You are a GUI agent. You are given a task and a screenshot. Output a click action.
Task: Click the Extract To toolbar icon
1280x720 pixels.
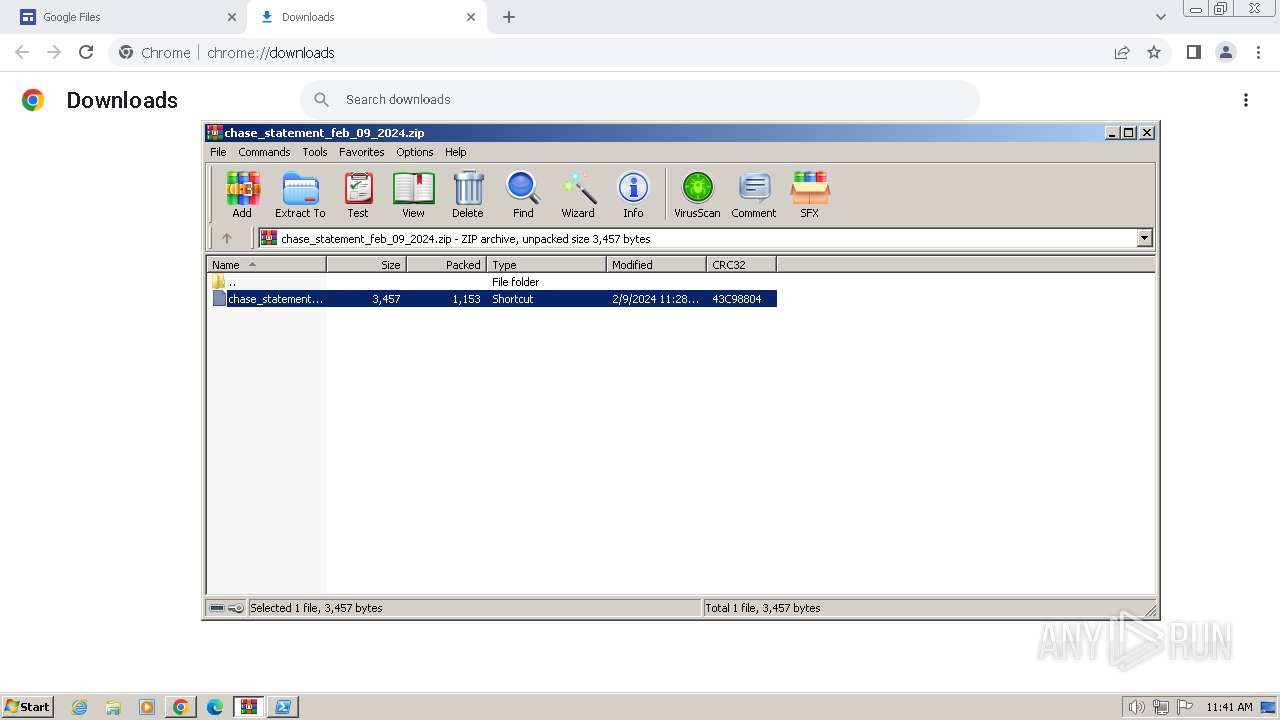(300, 195)
